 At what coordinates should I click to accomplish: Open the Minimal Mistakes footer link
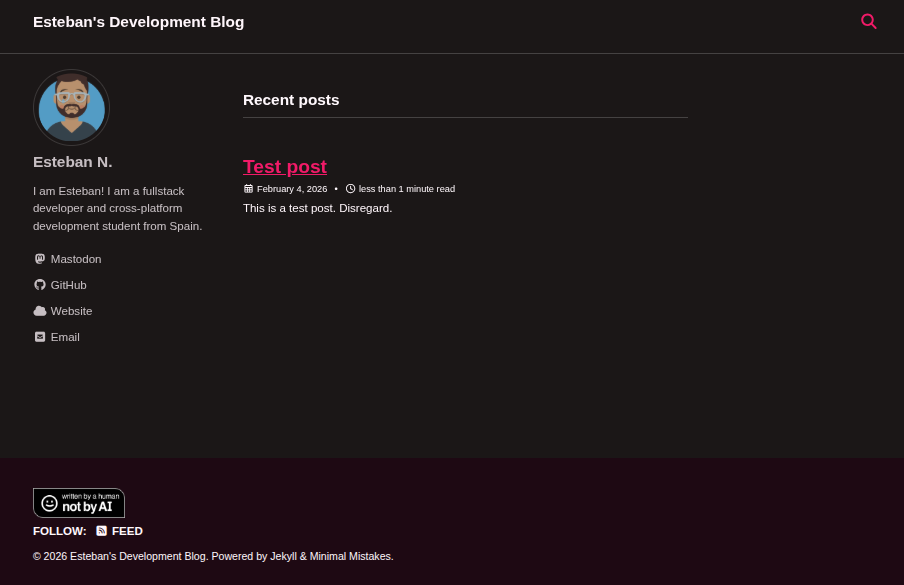(x=350, y=556)
